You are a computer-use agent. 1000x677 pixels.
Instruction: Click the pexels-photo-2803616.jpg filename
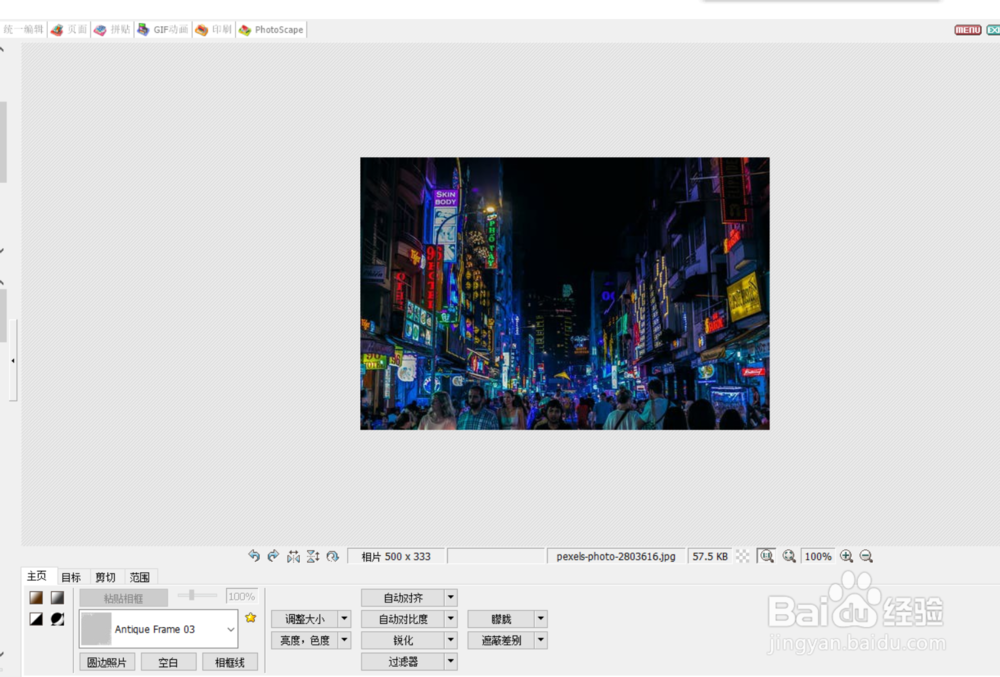point(615,556)
